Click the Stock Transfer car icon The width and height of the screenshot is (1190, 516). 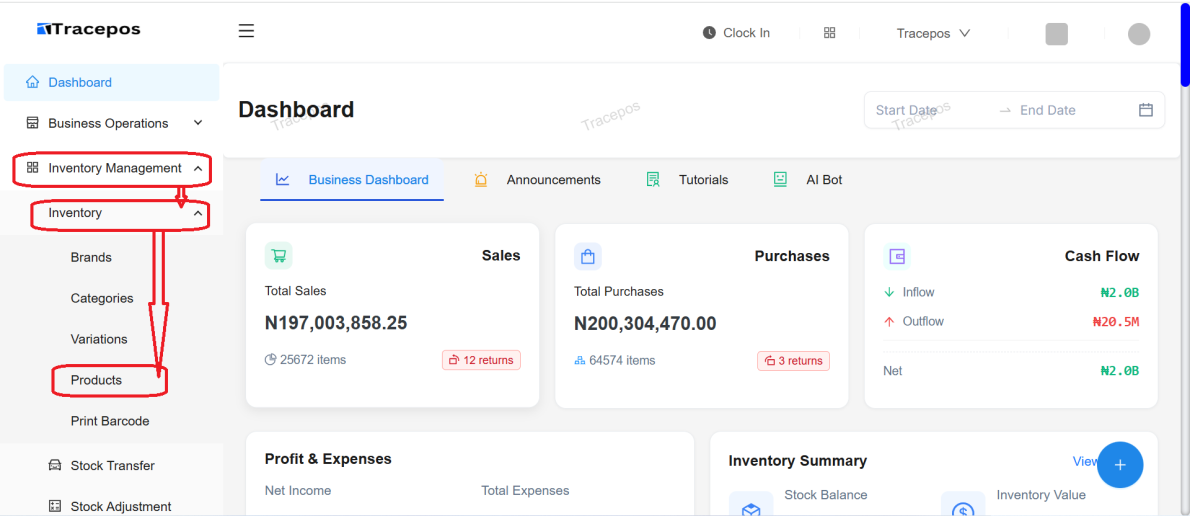tap(55, 465)
